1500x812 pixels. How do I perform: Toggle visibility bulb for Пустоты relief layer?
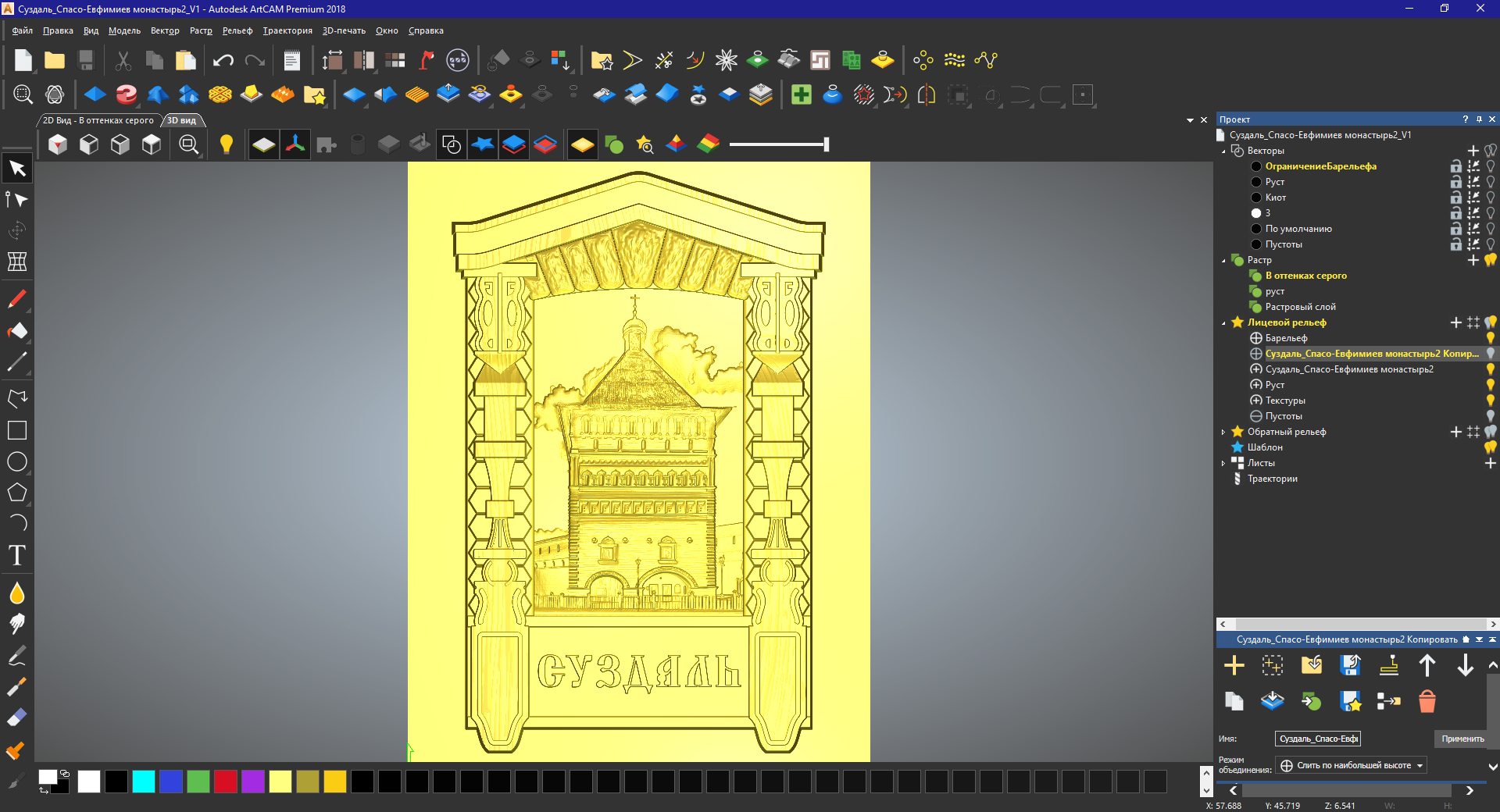click(1490, 416)
